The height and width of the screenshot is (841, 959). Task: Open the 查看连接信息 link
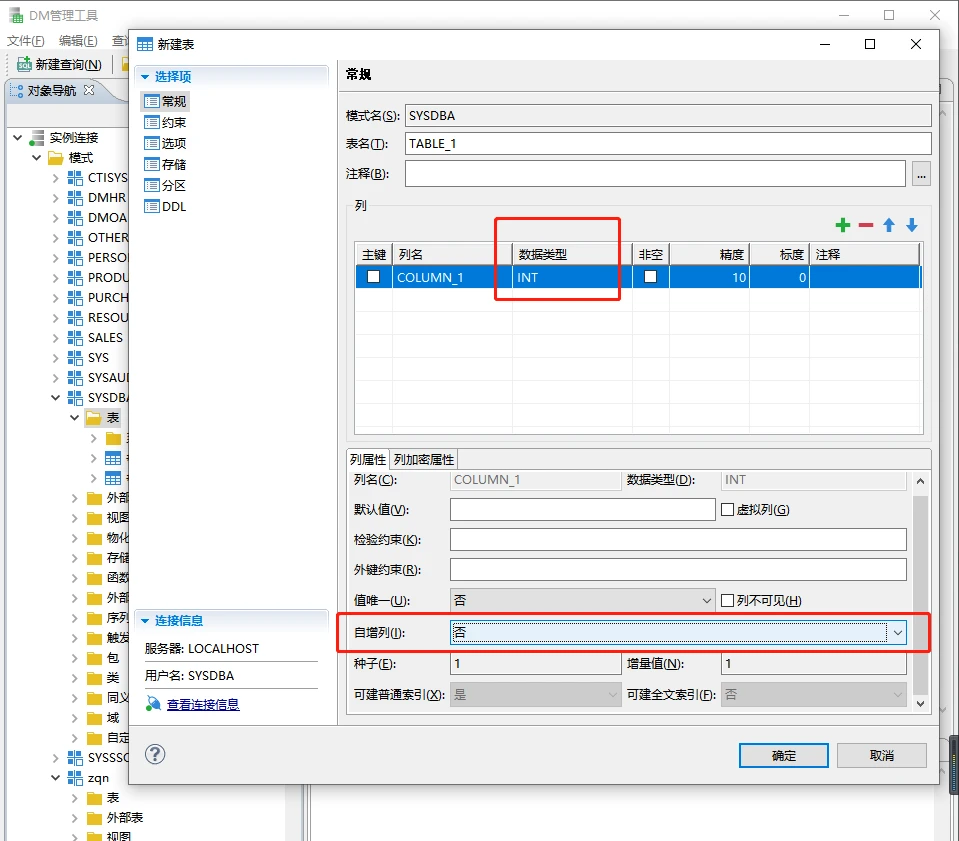pos(203,704)
